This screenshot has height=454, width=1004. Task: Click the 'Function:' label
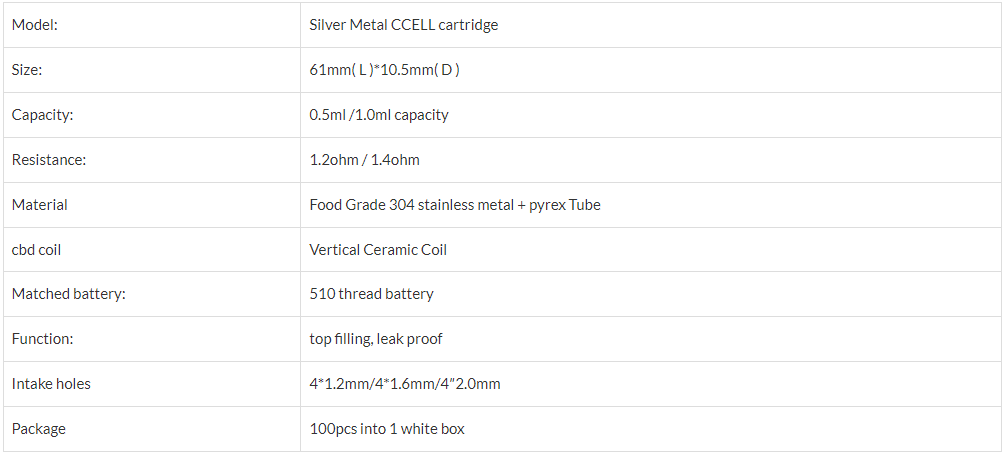pos(42,339)
